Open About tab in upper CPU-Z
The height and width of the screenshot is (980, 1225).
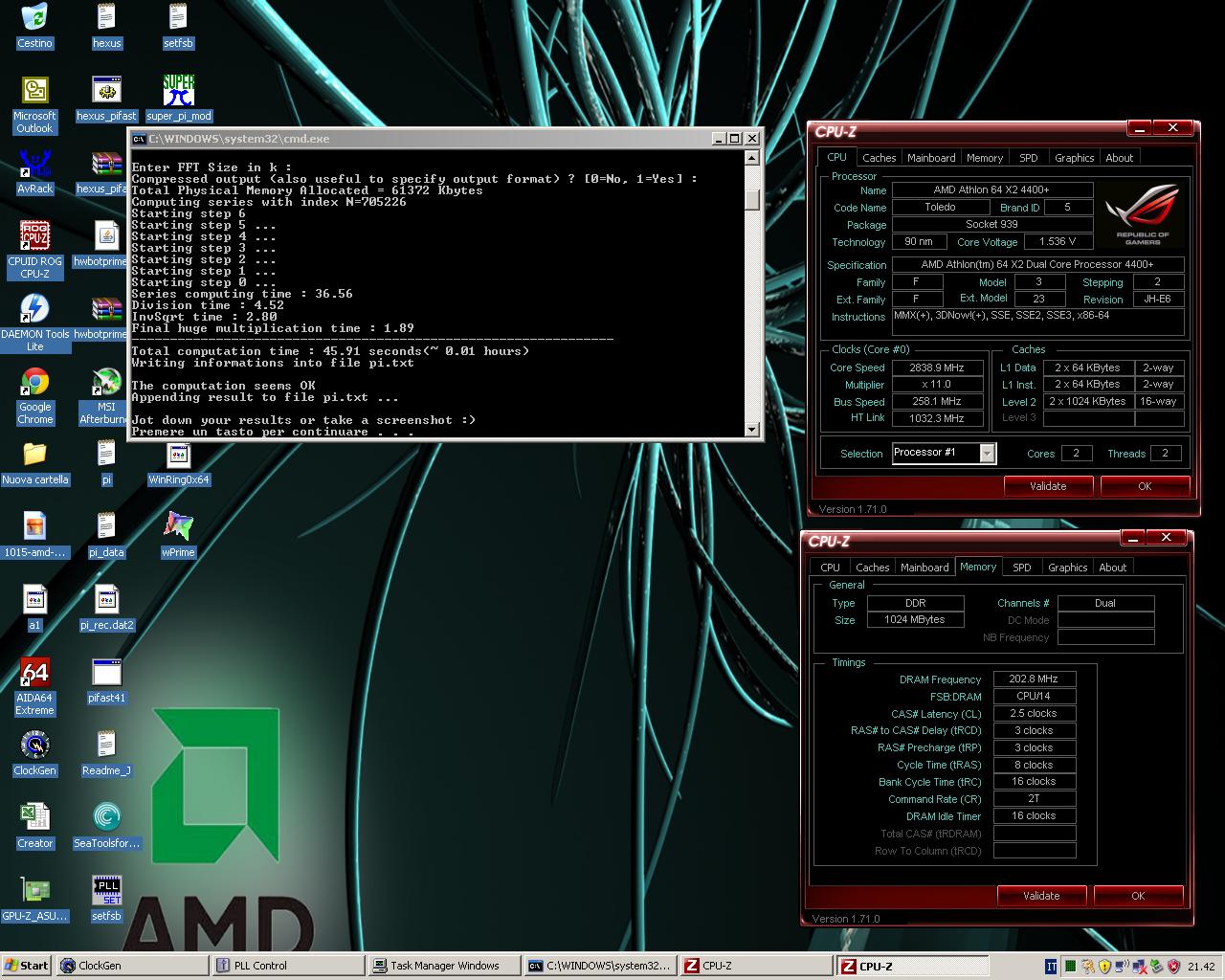pyautogui.click(x=1119, y=158)
